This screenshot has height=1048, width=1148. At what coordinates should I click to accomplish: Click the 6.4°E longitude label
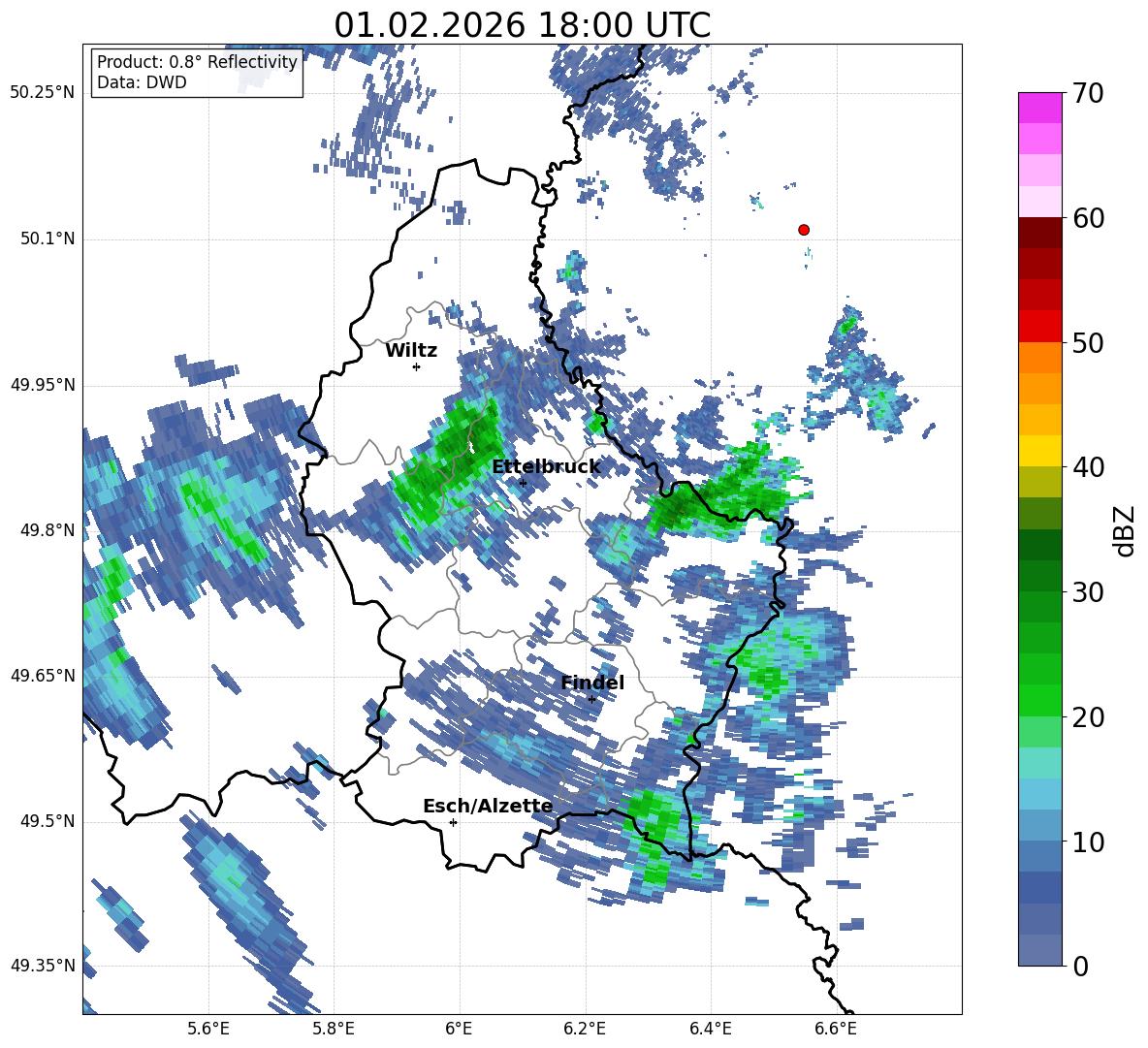pyautogui.click(x=710, y=1030)
